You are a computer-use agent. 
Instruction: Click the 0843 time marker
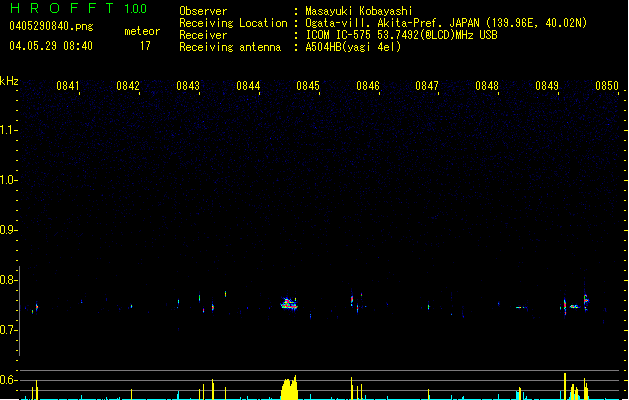[x=188, y=86]
